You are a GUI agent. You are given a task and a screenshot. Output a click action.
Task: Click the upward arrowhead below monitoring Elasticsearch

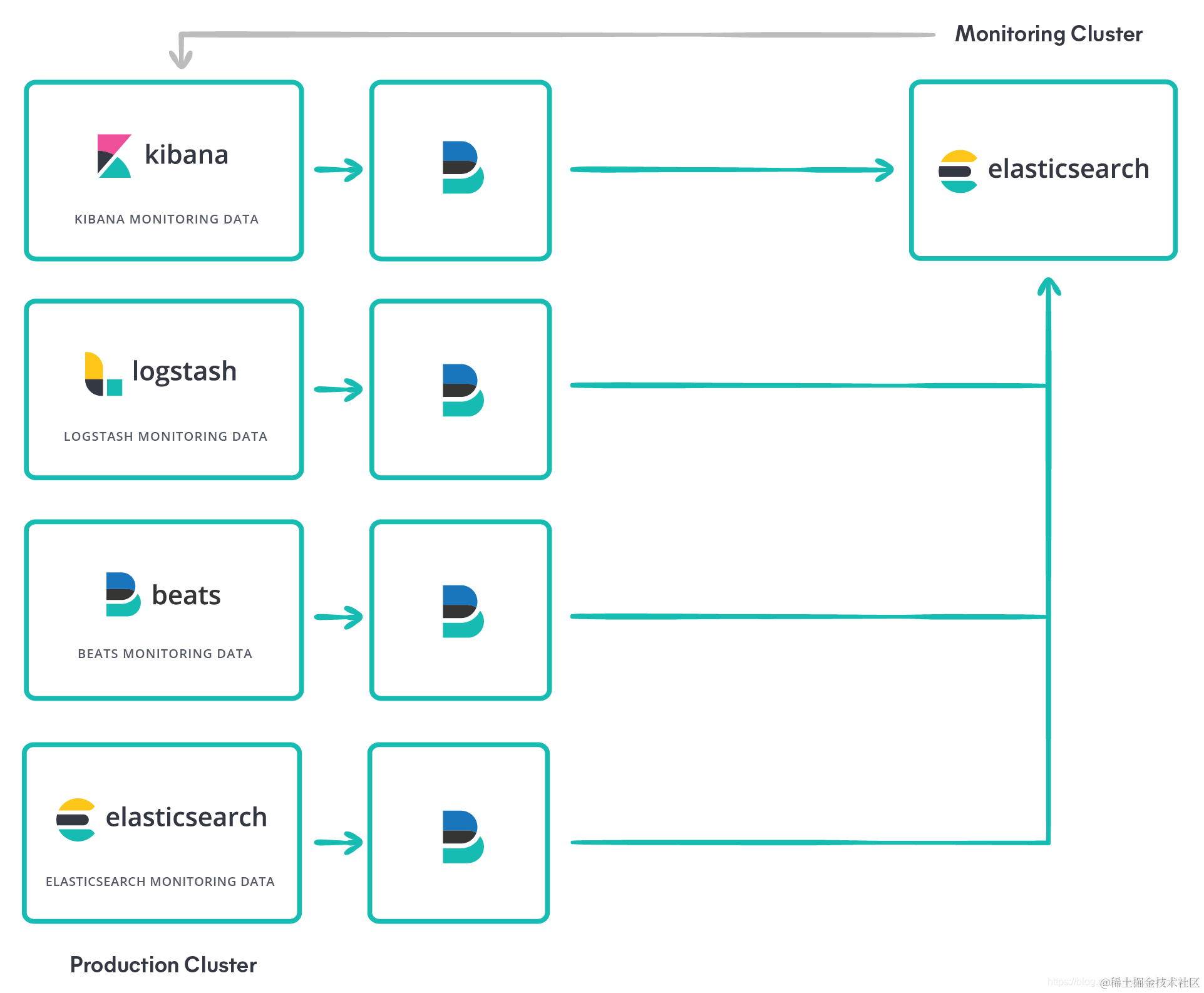(1049, 287)
